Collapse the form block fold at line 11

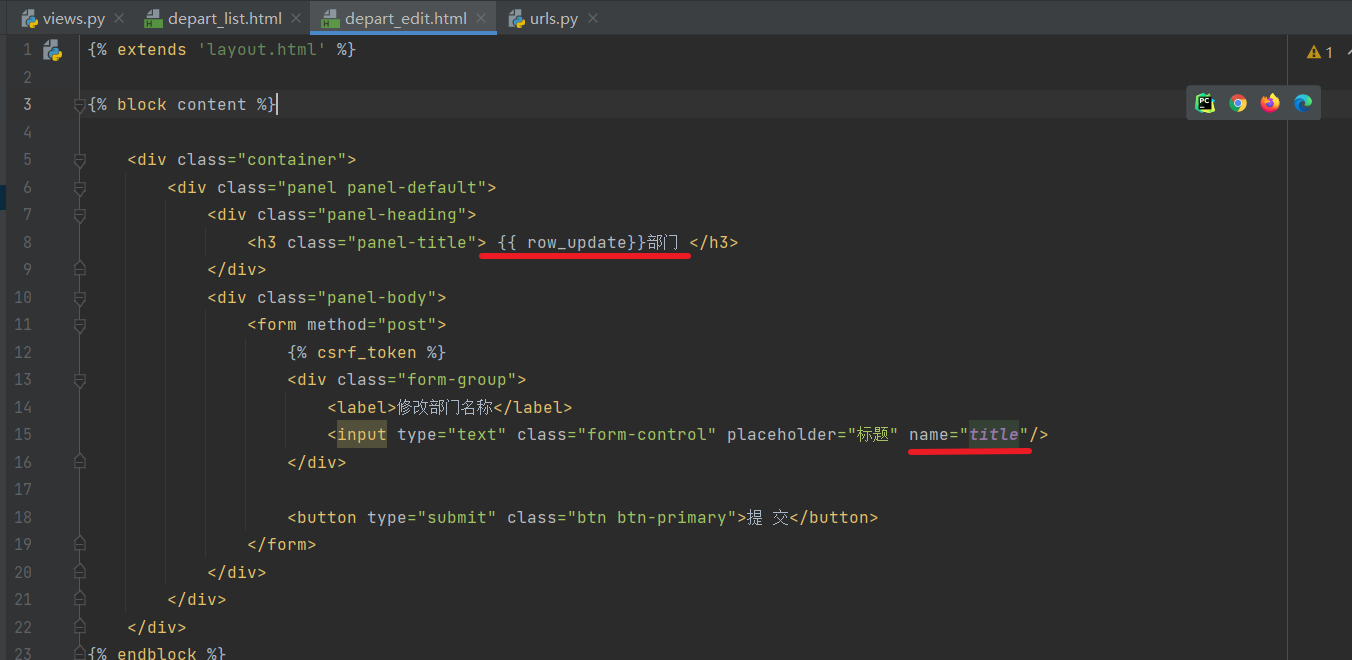(80, 324)
